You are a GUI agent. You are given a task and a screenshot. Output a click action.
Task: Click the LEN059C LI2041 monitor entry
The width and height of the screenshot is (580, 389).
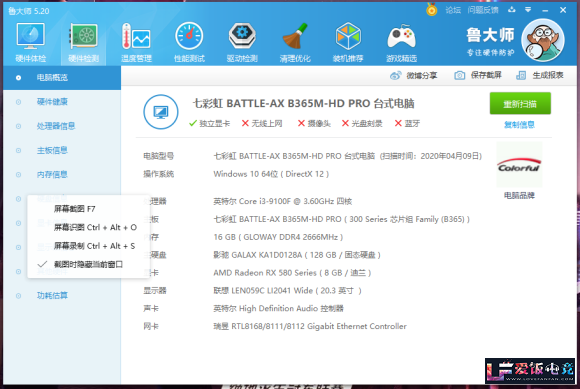(287, 291)
